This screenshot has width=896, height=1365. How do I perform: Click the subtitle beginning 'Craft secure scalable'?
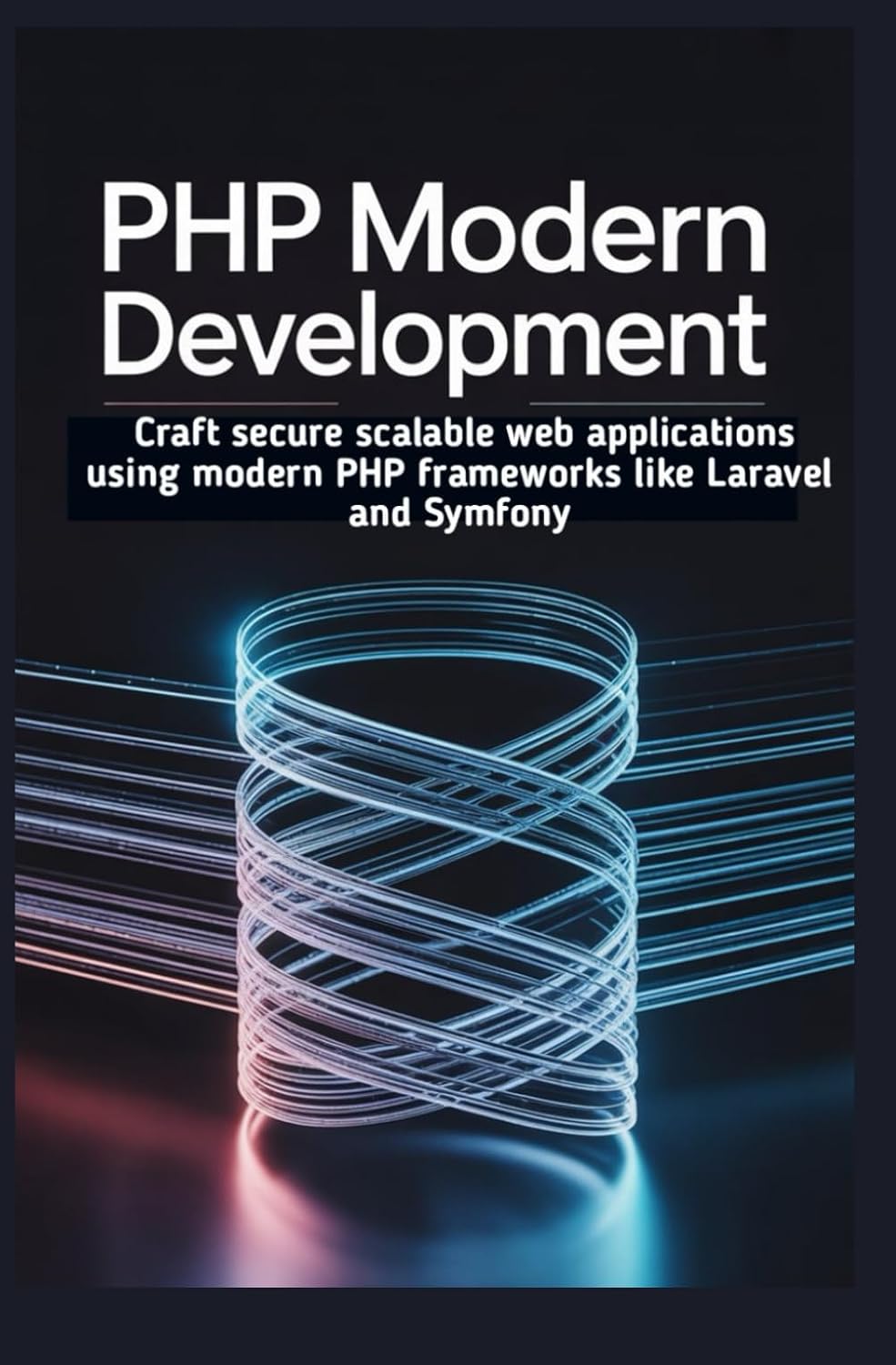pyautogui.click(x=458, y=473)
